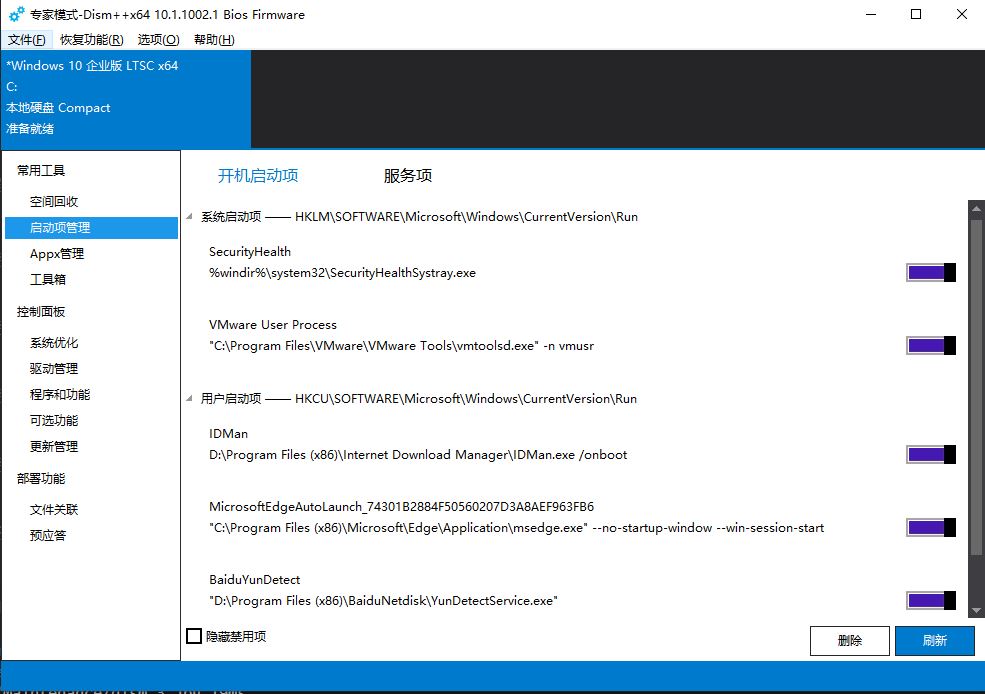Screen dimensions: 985x694
Task: Collapse the 用户启动项 HKCU group arrow
Action: point(191,399)
